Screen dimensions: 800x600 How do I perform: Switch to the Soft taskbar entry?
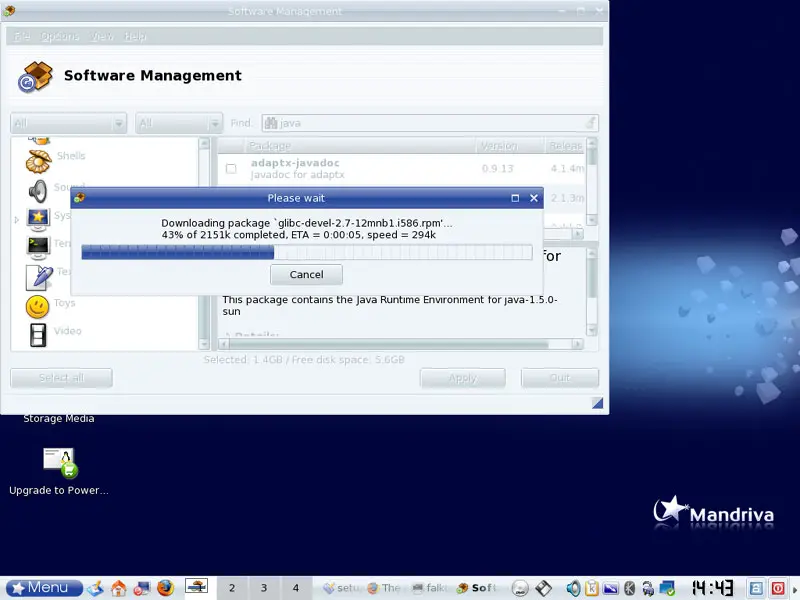[x=477, y=588]
